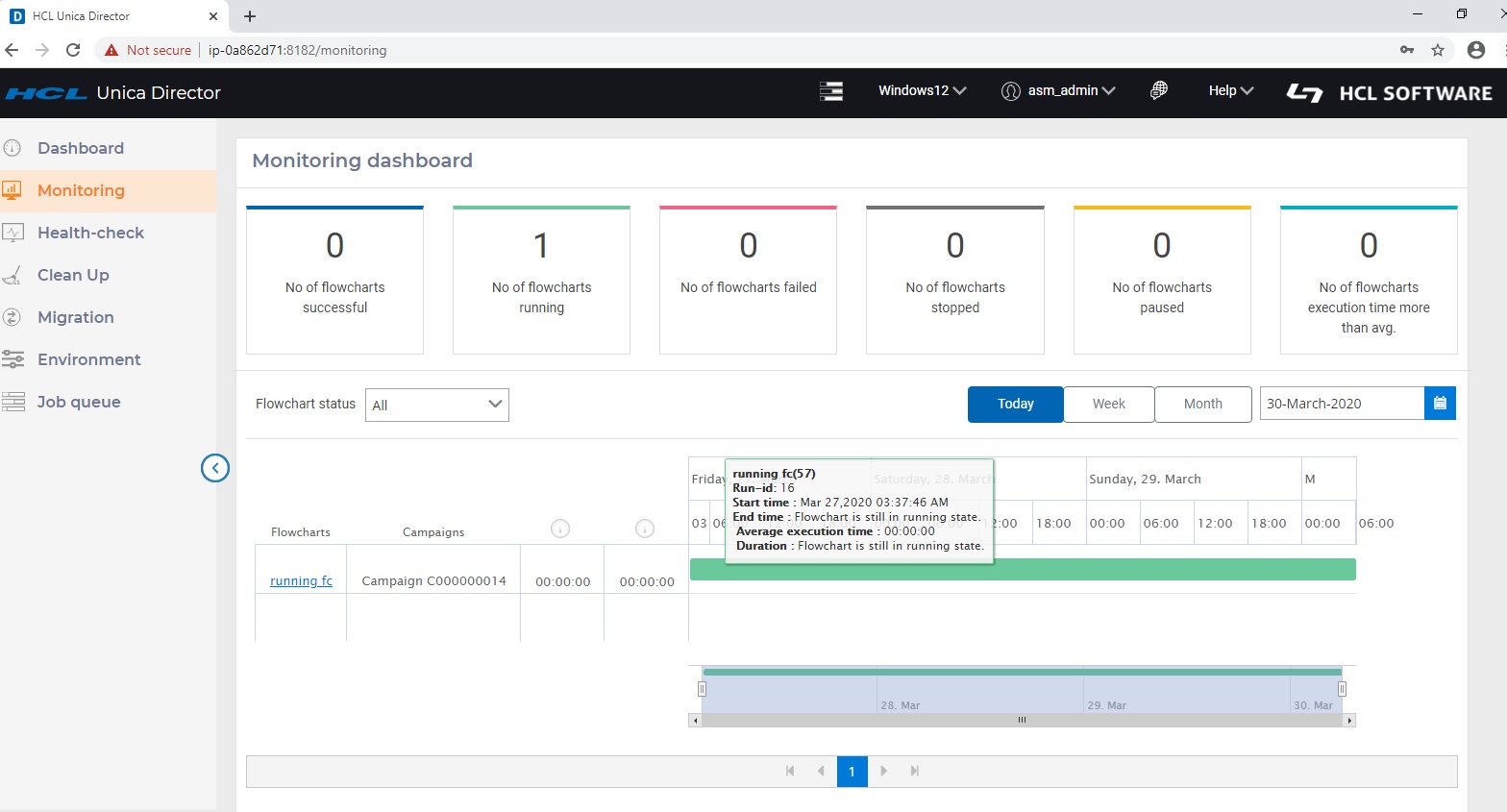
Task: Click the date field showing 30-March-2020
Action: coord(1341,404)
